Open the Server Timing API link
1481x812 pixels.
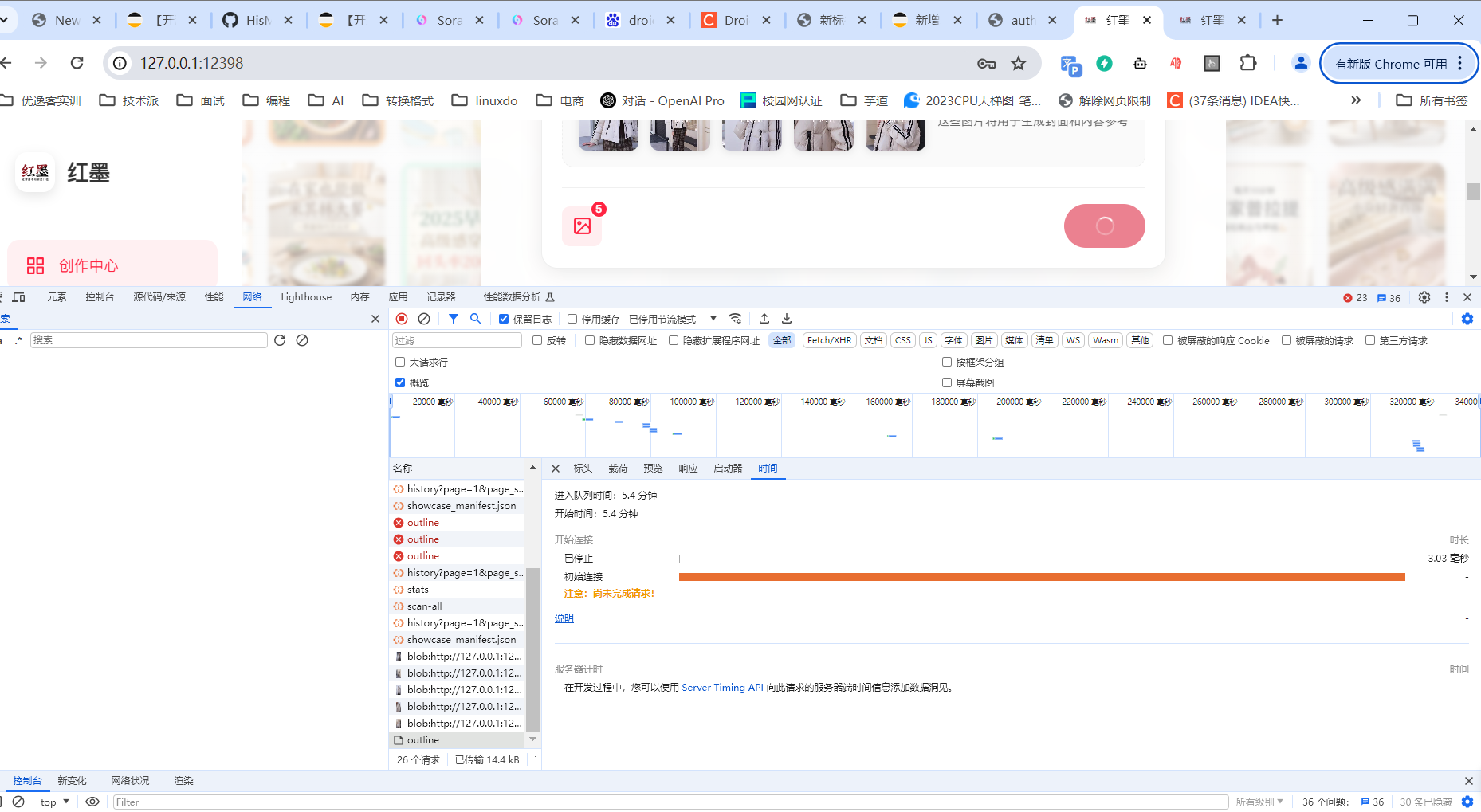(722, 688)
